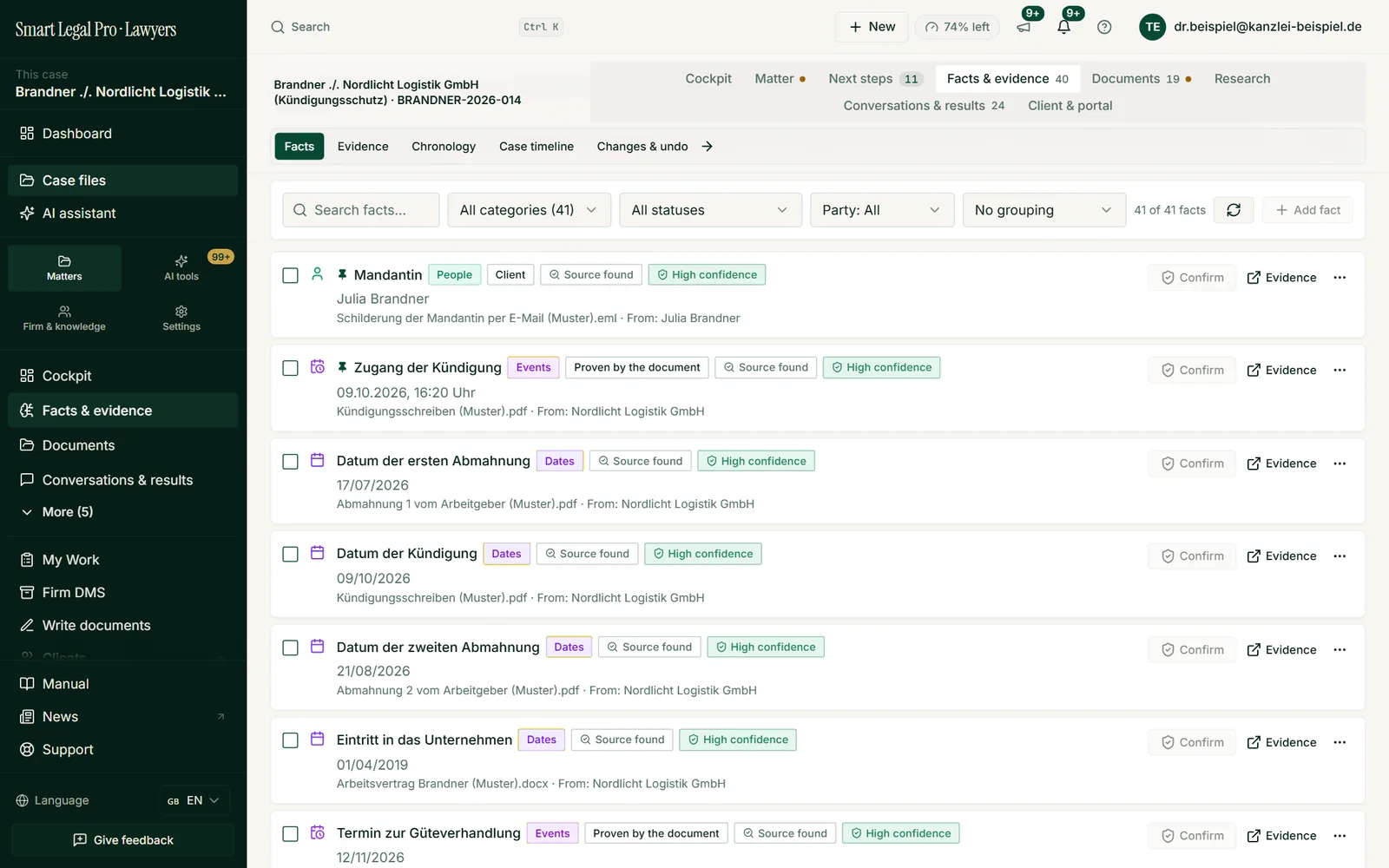Viewport: 1389px width, 868px height.
Task: Tick Datum der ersten Abmahnung checkbox
Action: click(x=291, y=462)
